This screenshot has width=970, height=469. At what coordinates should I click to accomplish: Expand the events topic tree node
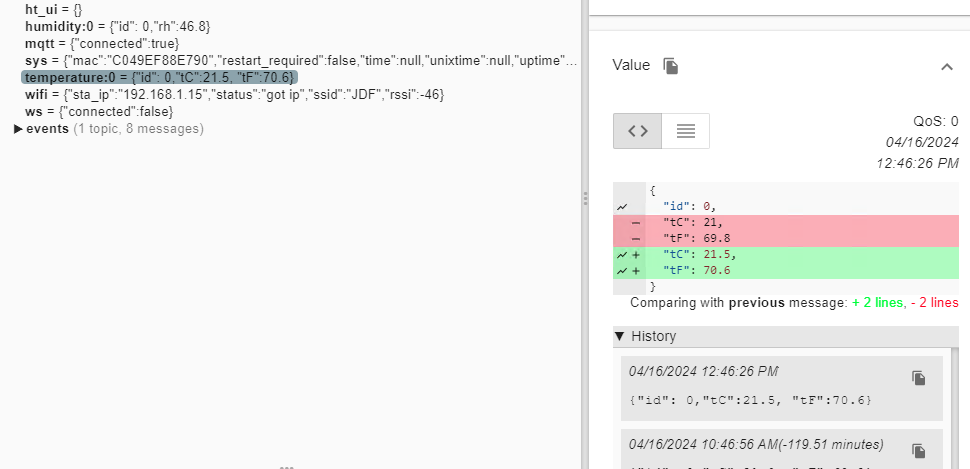(x=19, y=129)
